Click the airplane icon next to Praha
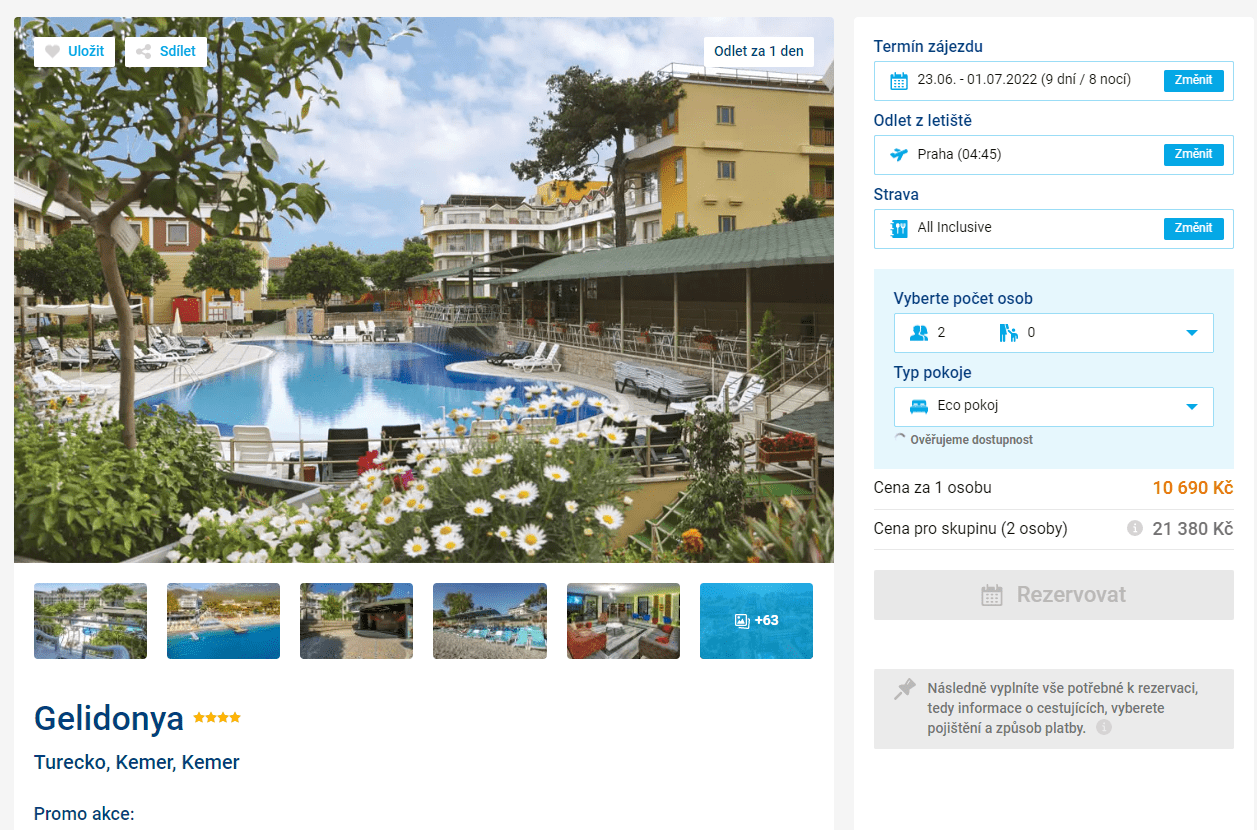The width and height of the screenshot is (1257, 830). [x=898, y=154]
